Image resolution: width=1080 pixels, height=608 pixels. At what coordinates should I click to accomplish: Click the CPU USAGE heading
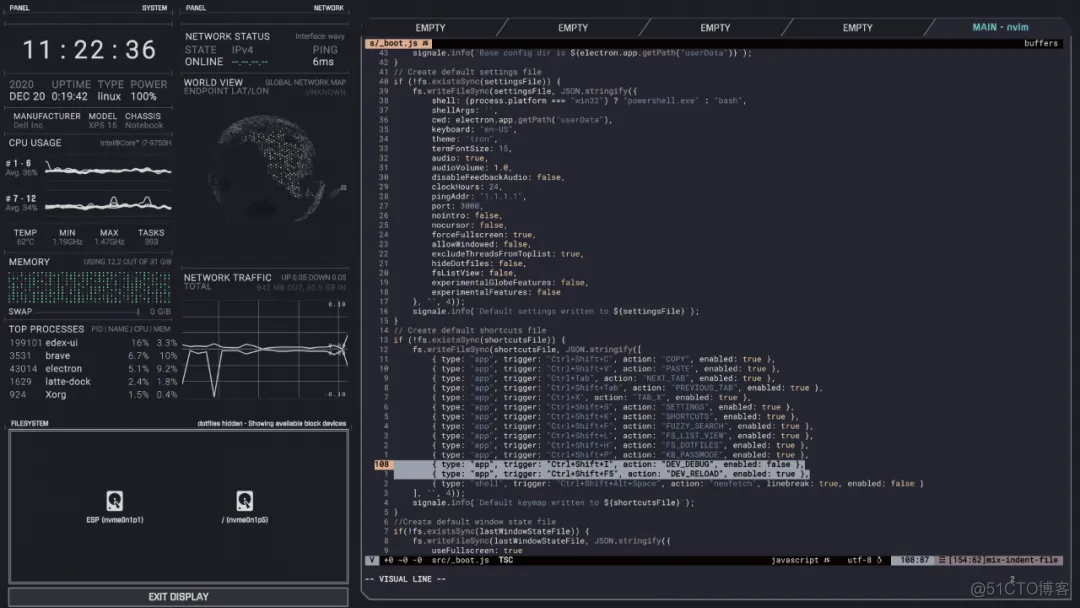point(35,143)
